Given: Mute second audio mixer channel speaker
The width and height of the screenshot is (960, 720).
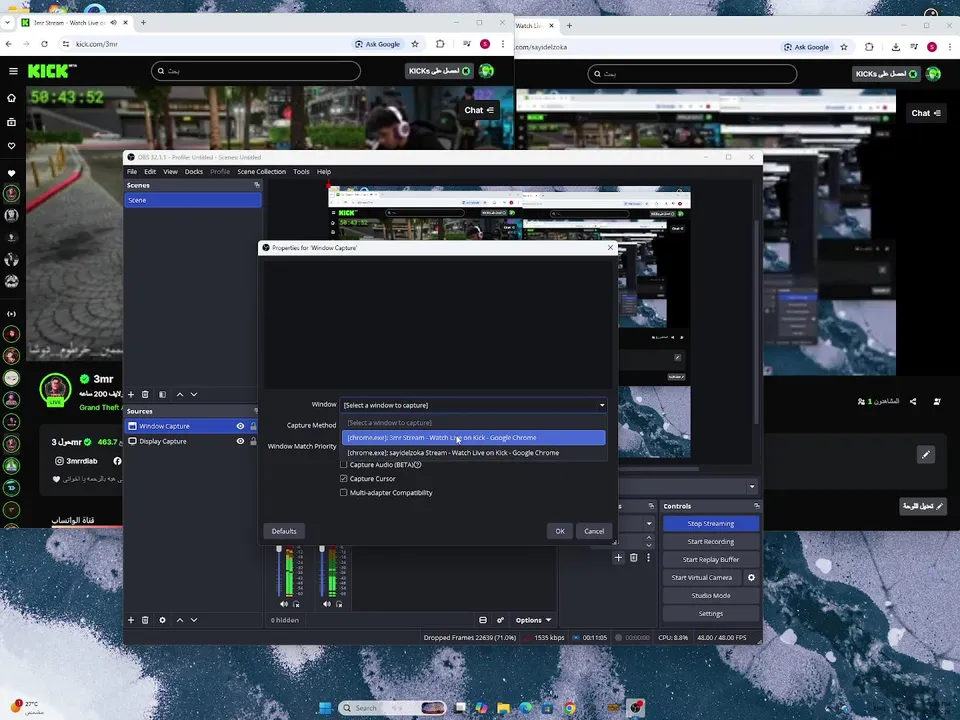Looking at the screenshot, I should (326, 604).
